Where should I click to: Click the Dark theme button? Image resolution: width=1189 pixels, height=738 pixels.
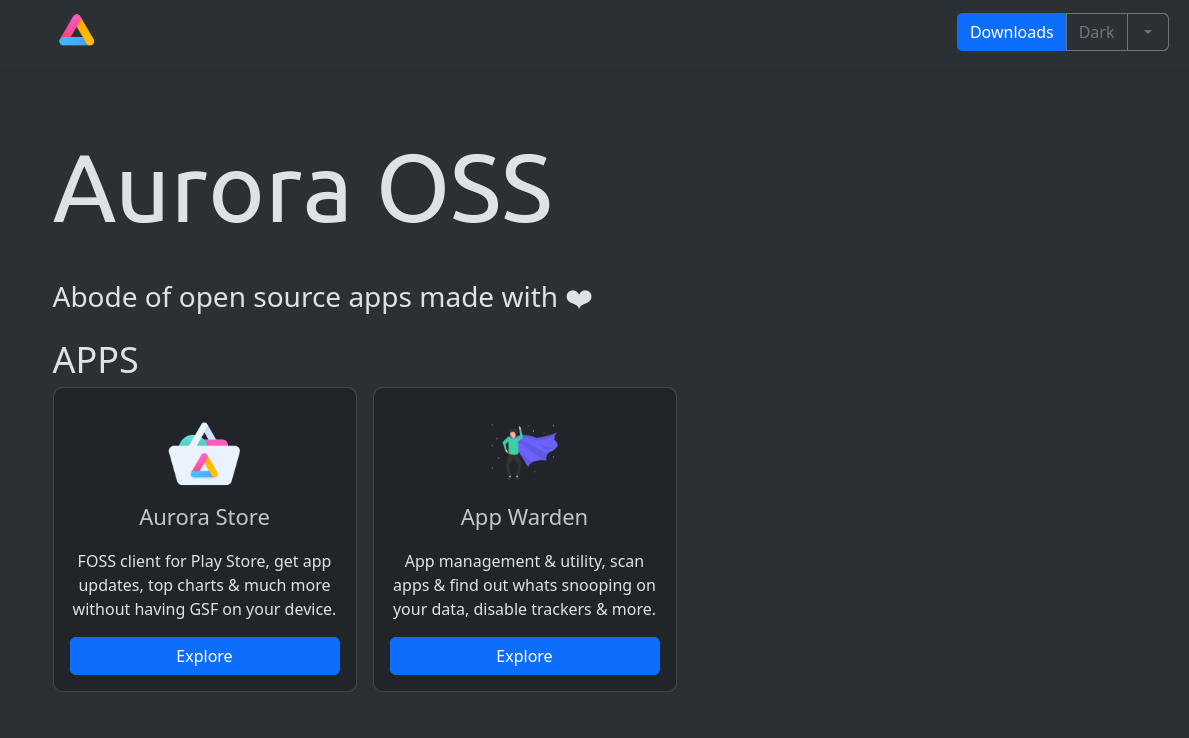tap(1096, 32)
